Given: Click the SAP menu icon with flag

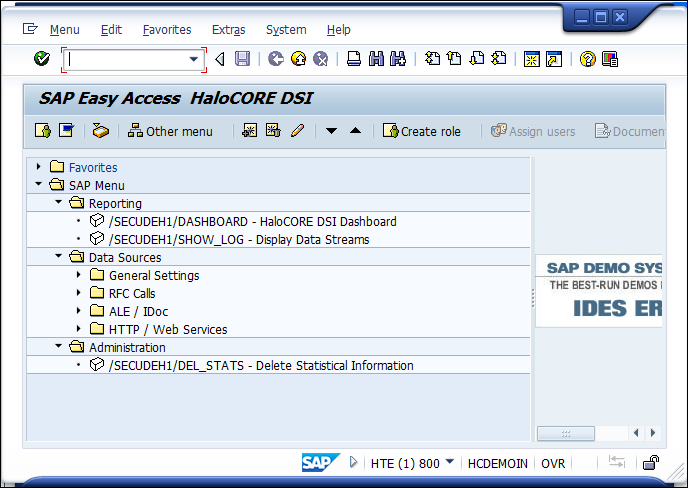Looking at the screenshot, I should (x=67, y=131).
